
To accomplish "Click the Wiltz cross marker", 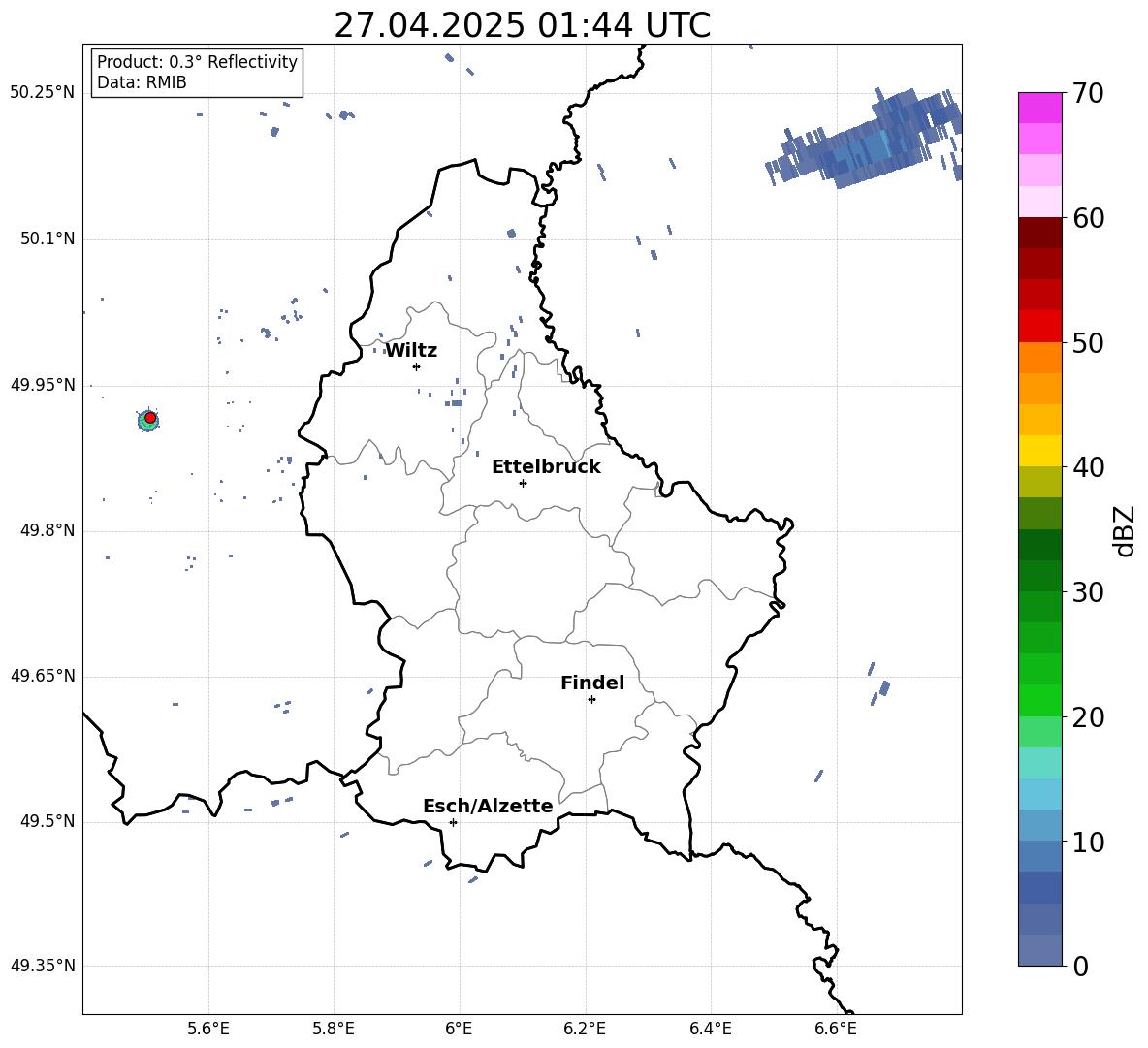I will 417,366.
